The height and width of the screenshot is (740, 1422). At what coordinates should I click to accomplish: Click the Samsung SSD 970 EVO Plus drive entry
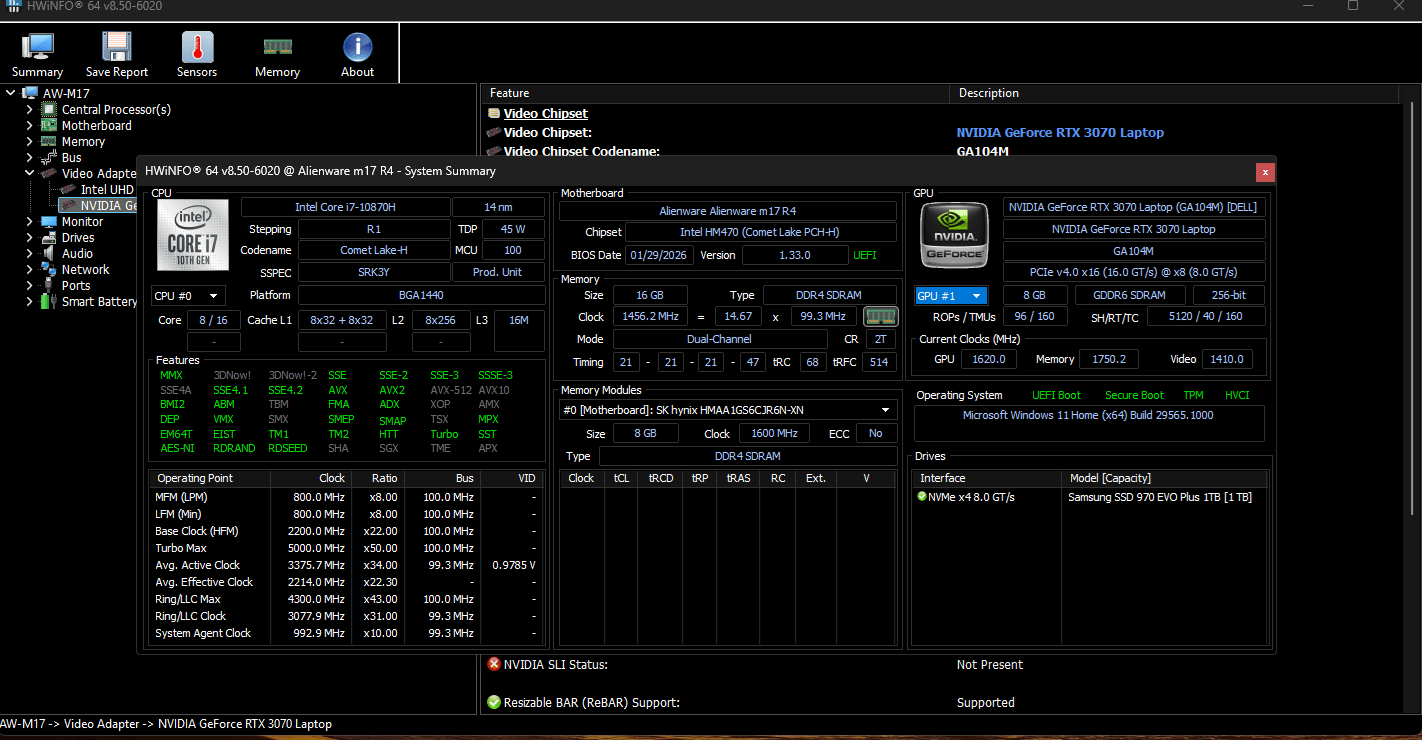point(1160,497)
